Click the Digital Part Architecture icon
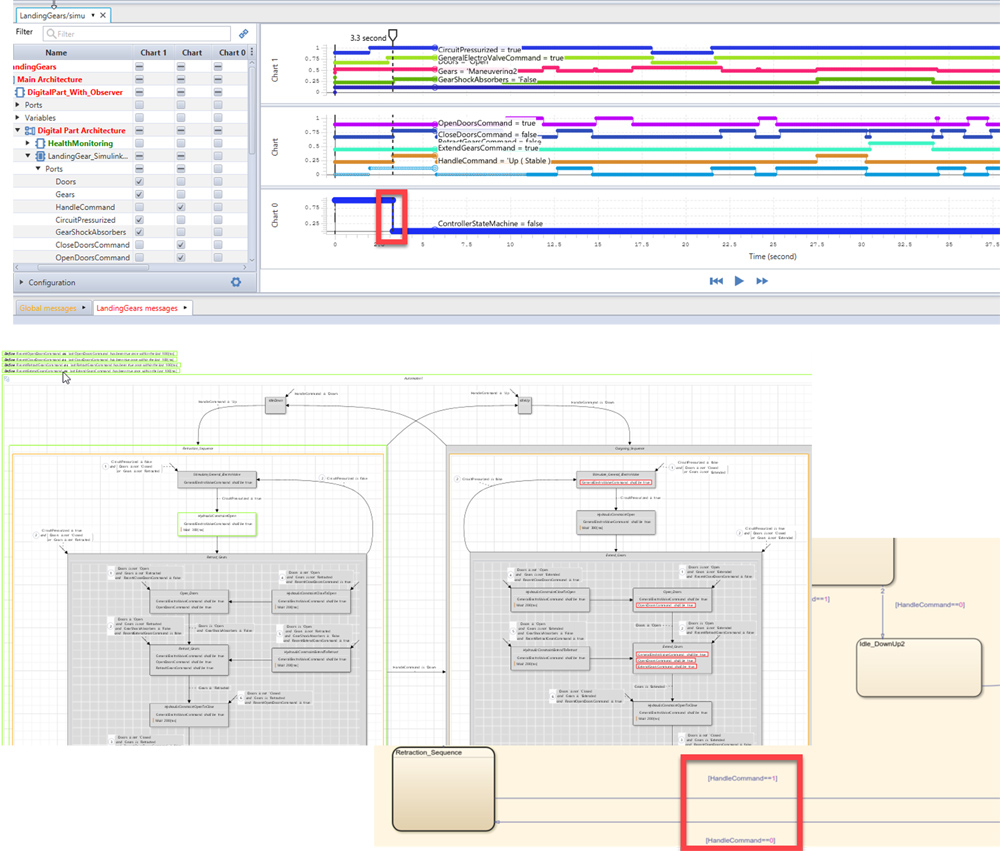1000x851 pixels. click(30, 130)
